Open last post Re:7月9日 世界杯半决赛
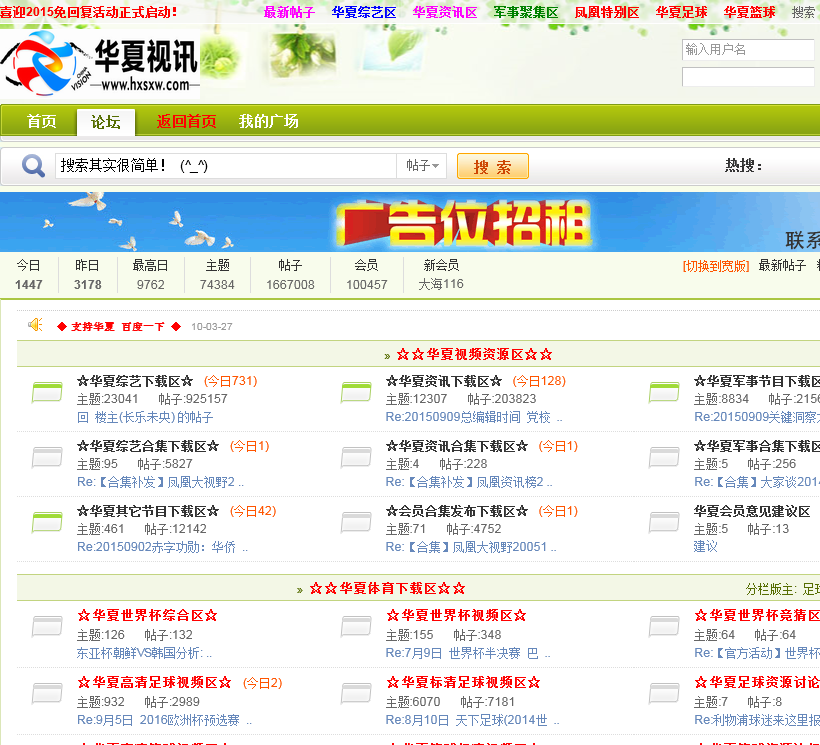This screenshot has width=820, height=745. tap(468, 653)
